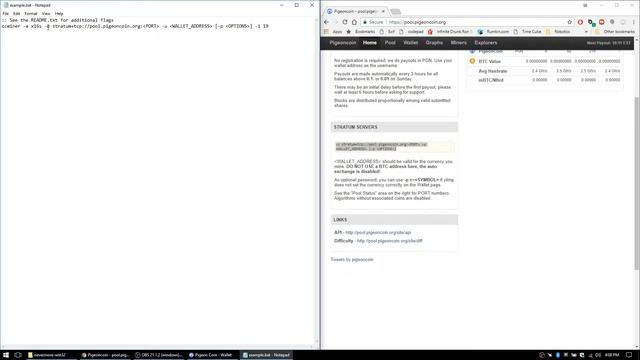Switch to Pigeon Coin Wallet taskbar item
Image resolution: width=640 pixels, height=360 pixels.
tap(212, 355)
